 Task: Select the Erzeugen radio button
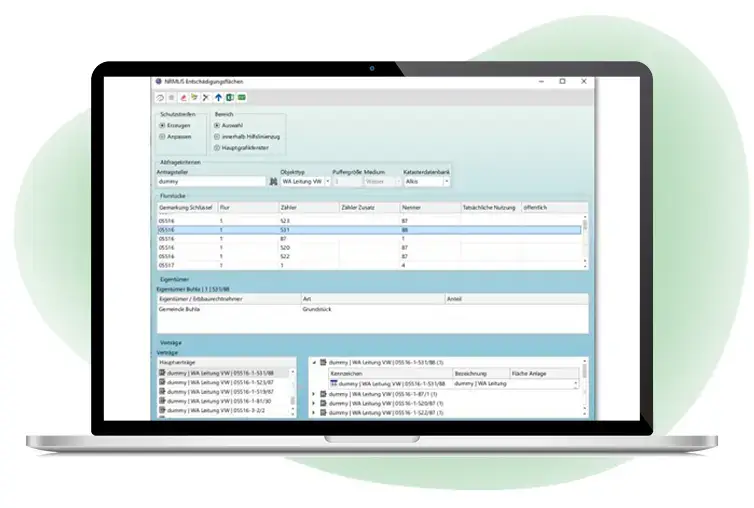point(164,125)
